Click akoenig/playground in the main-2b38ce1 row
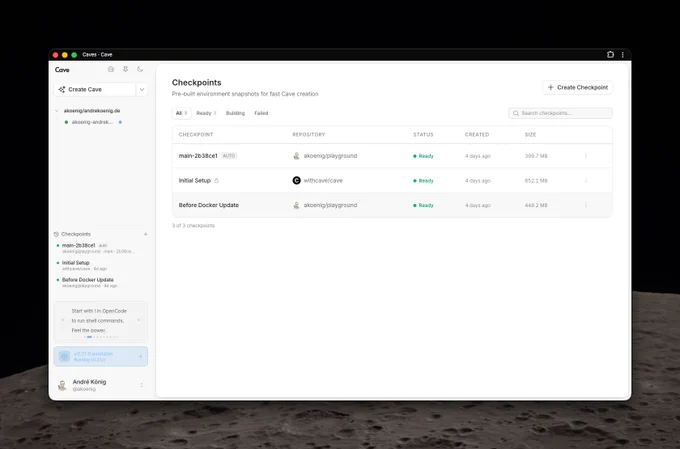Image resolution: width=680 pixels, height=449 pixels. (x=330, y=156)
